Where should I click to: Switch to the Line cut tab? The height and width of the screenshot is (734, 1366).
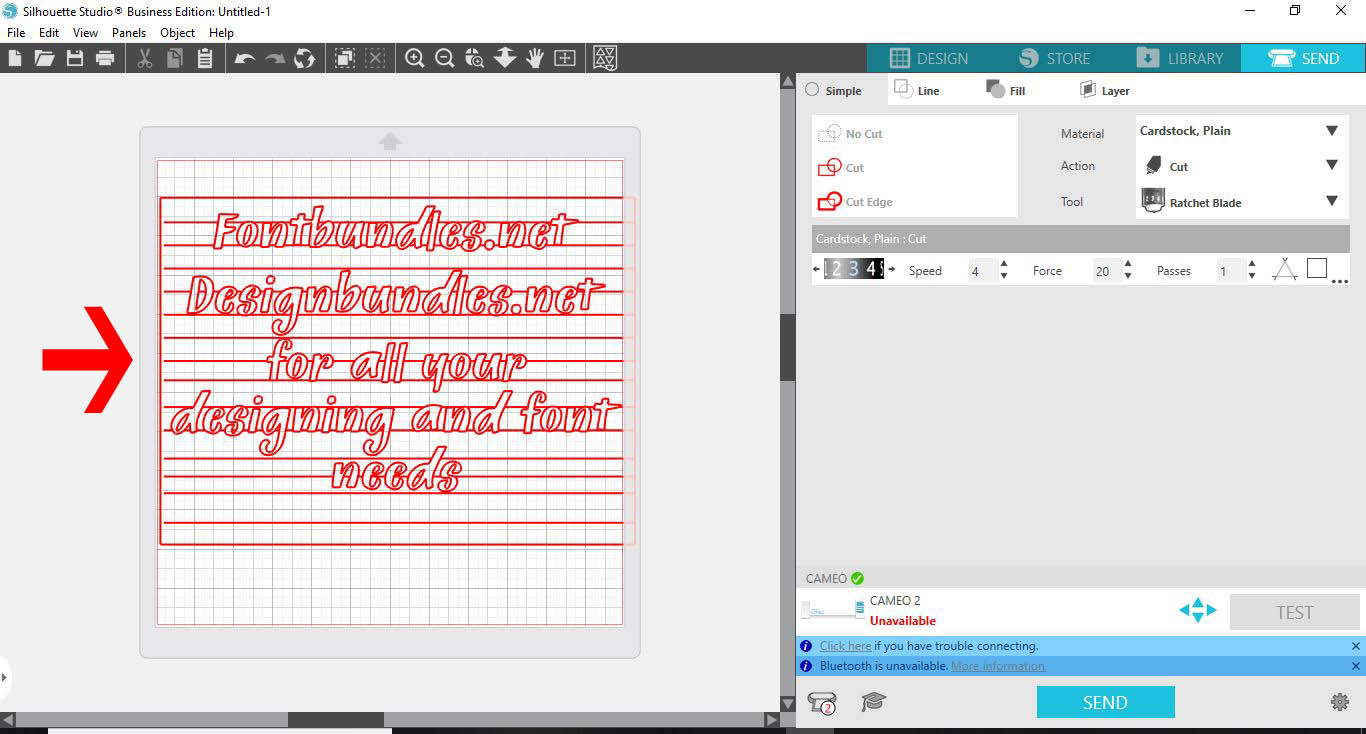point(917,90)
